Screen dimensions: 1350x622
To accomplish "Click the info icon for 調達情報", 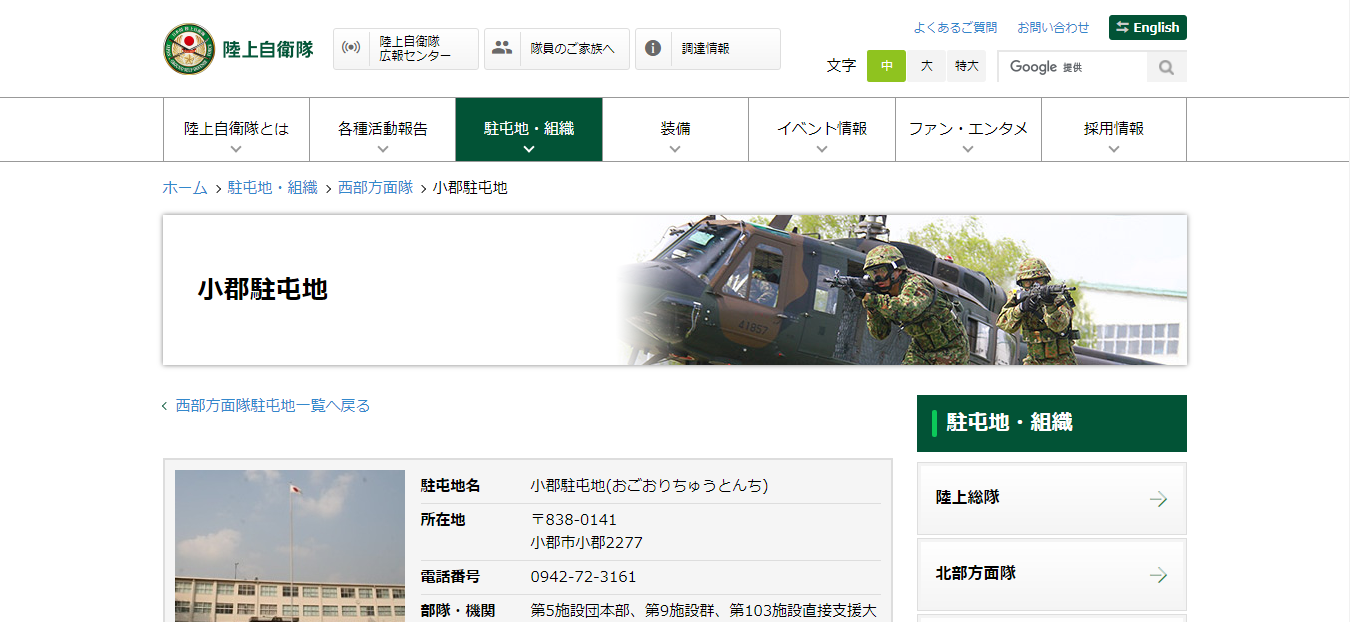I will click(653, 48).
